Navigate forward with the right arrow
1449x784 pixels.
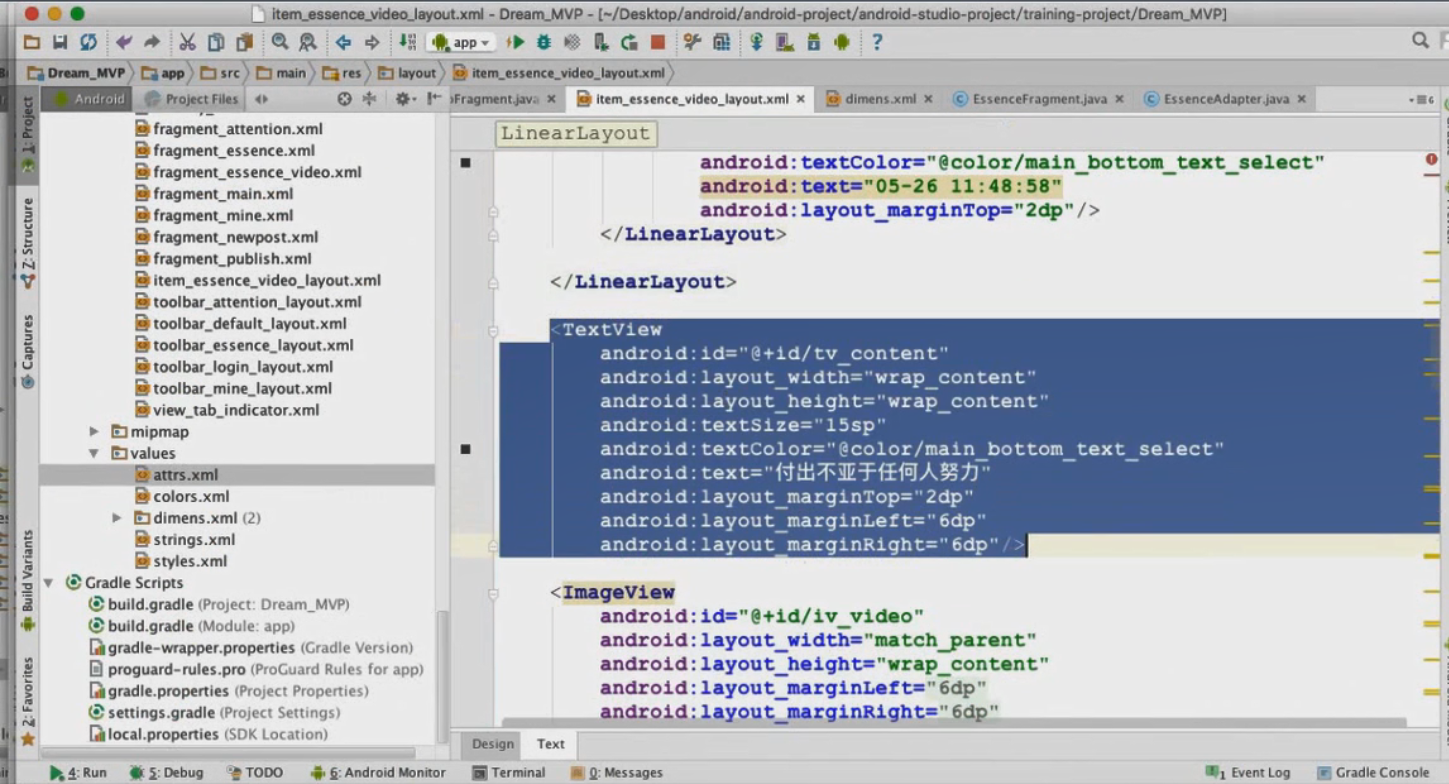point(372,42)
